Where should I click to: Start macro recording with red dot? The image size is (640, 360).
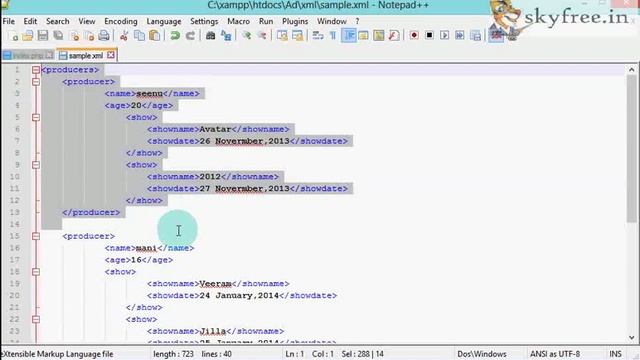coord(414,36)
